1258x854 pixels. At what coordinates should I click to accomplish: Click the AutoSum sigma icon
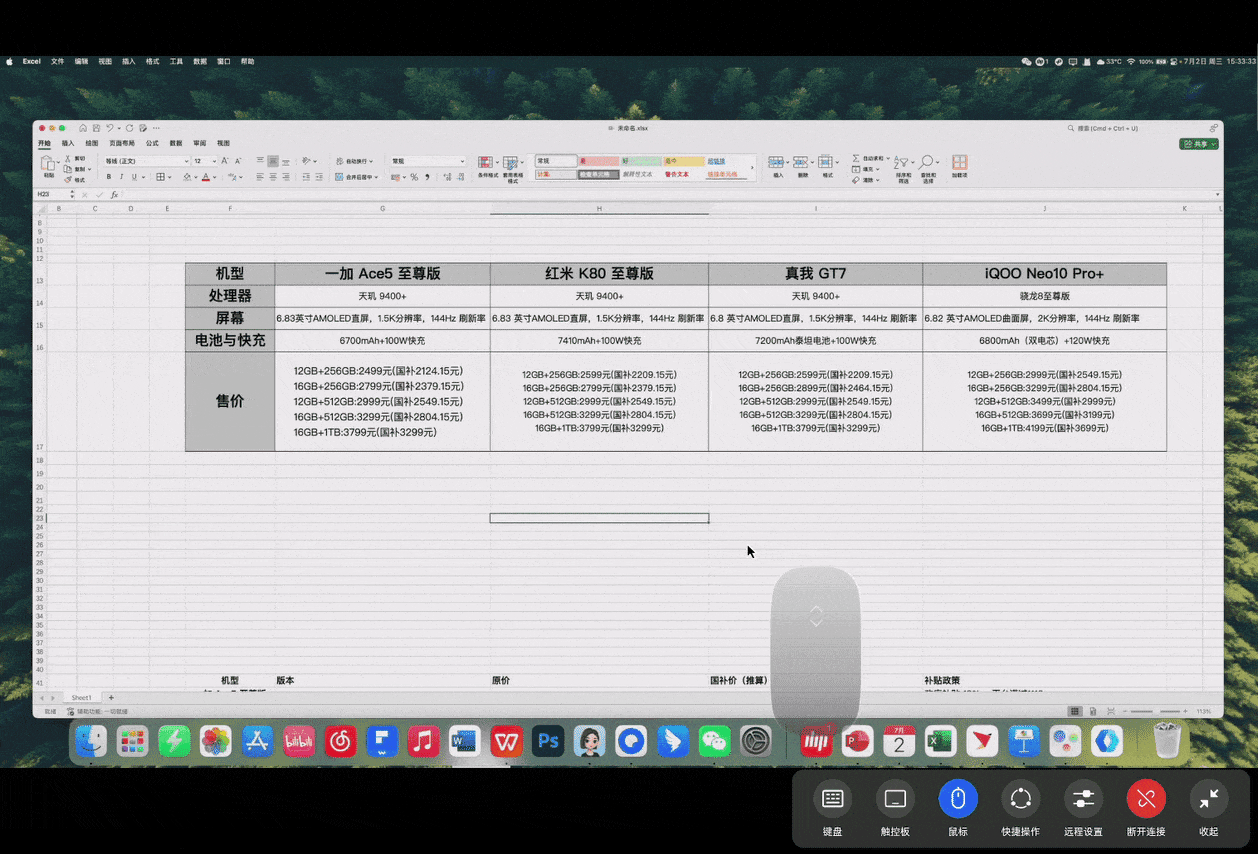857,158
